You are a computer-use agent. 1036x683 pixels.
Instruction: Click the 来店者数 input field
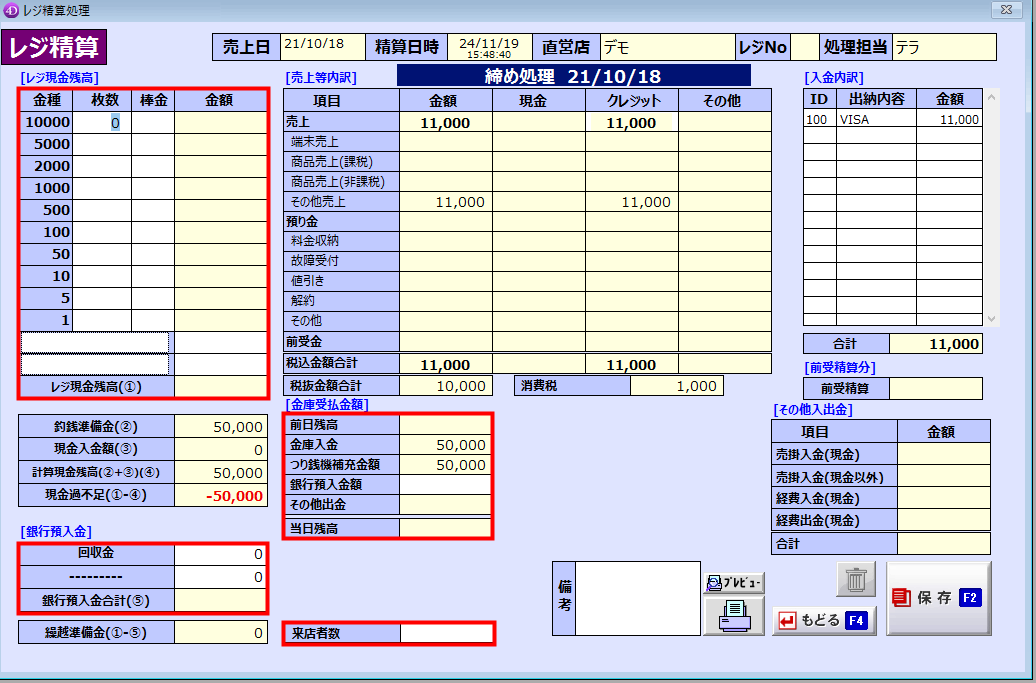tap(446, 633)
